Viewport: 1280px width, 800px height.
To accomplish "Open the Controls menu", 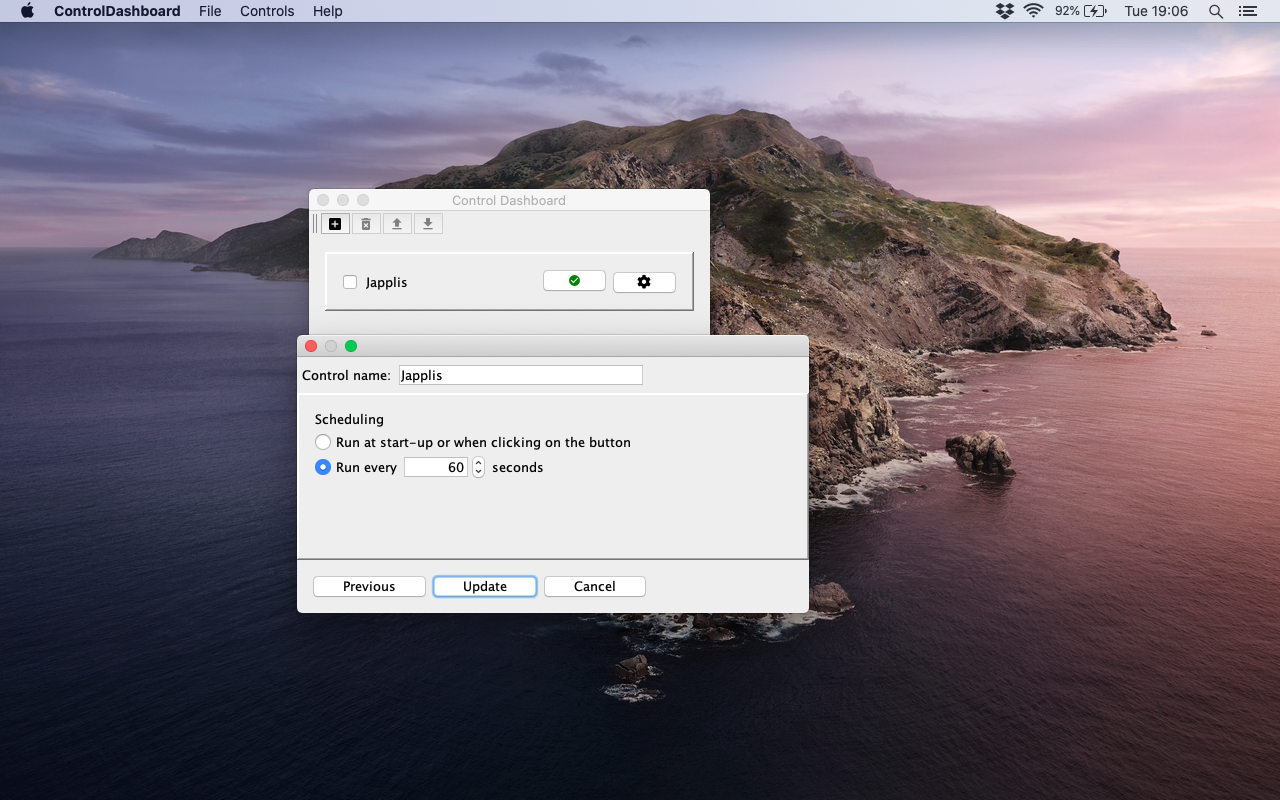I will 267,11.
